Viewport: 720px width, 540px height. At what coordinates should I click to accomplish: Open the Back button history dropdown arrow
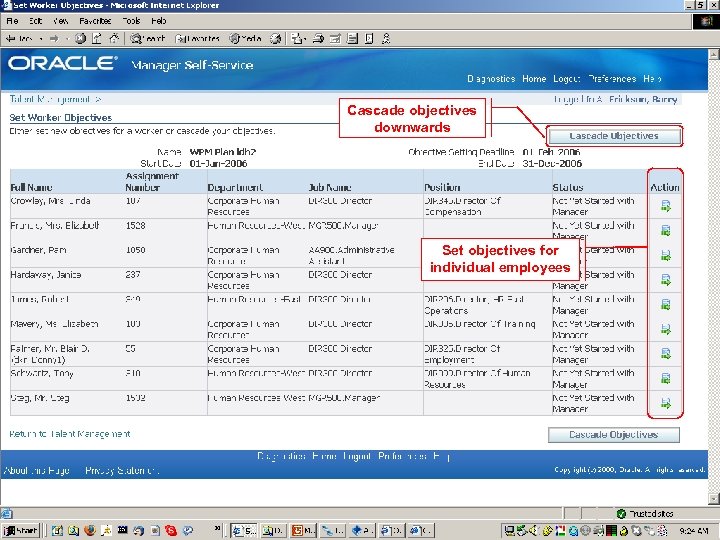(41, 39)
